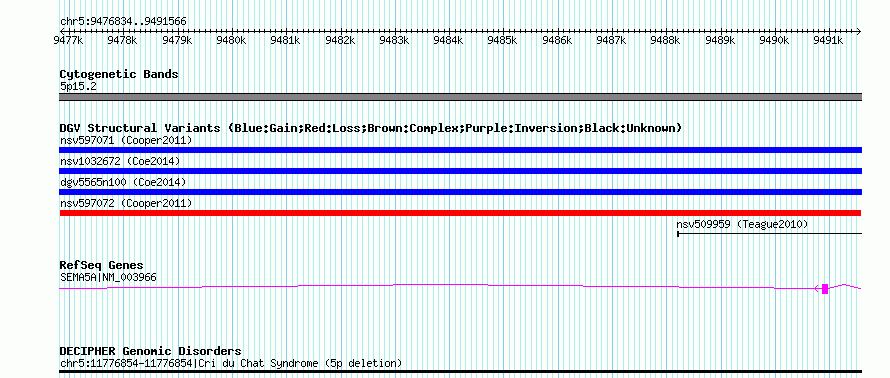The height and width of the screenshot is (378, 890).
Task: Click the 9478k ruler tick label
Action: 123,41
